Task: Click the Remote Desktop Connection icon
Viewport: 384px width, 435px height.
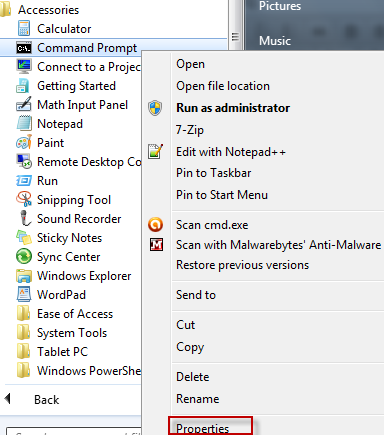Action: pos(24,162)
